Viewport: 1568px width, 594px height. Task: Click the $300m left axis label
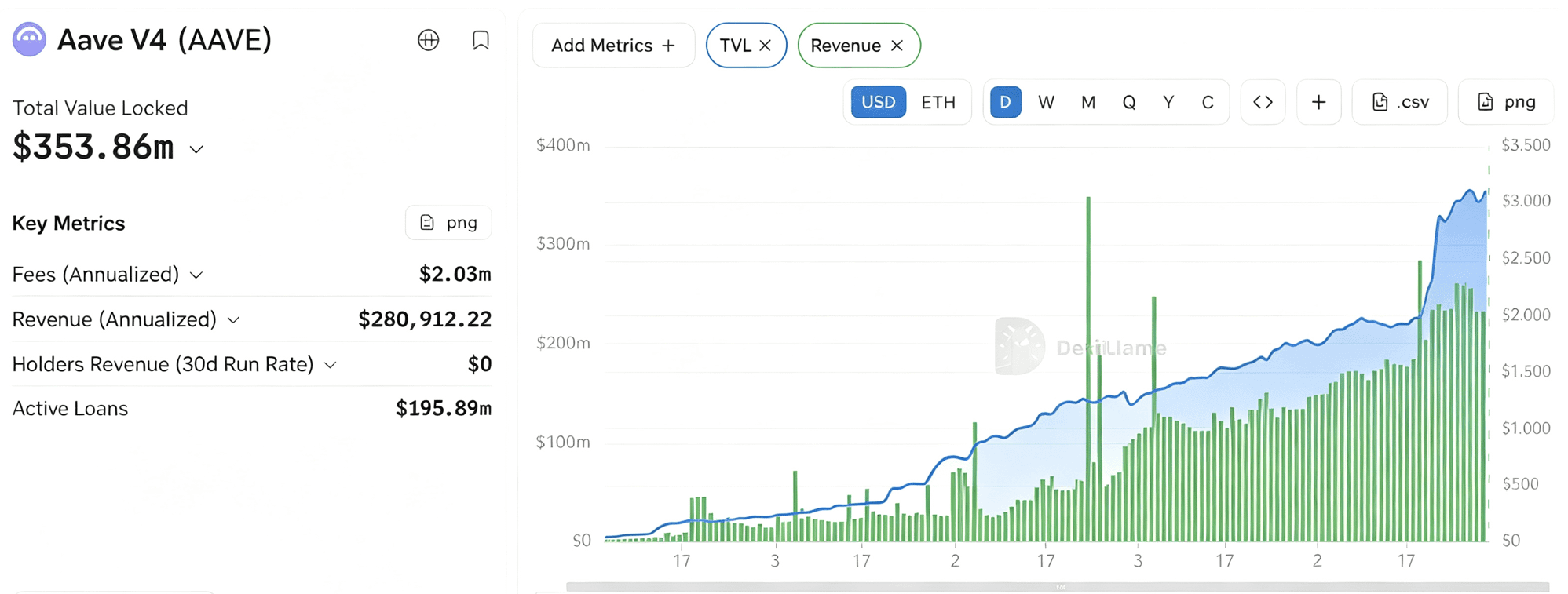click(x=563, y=244)
